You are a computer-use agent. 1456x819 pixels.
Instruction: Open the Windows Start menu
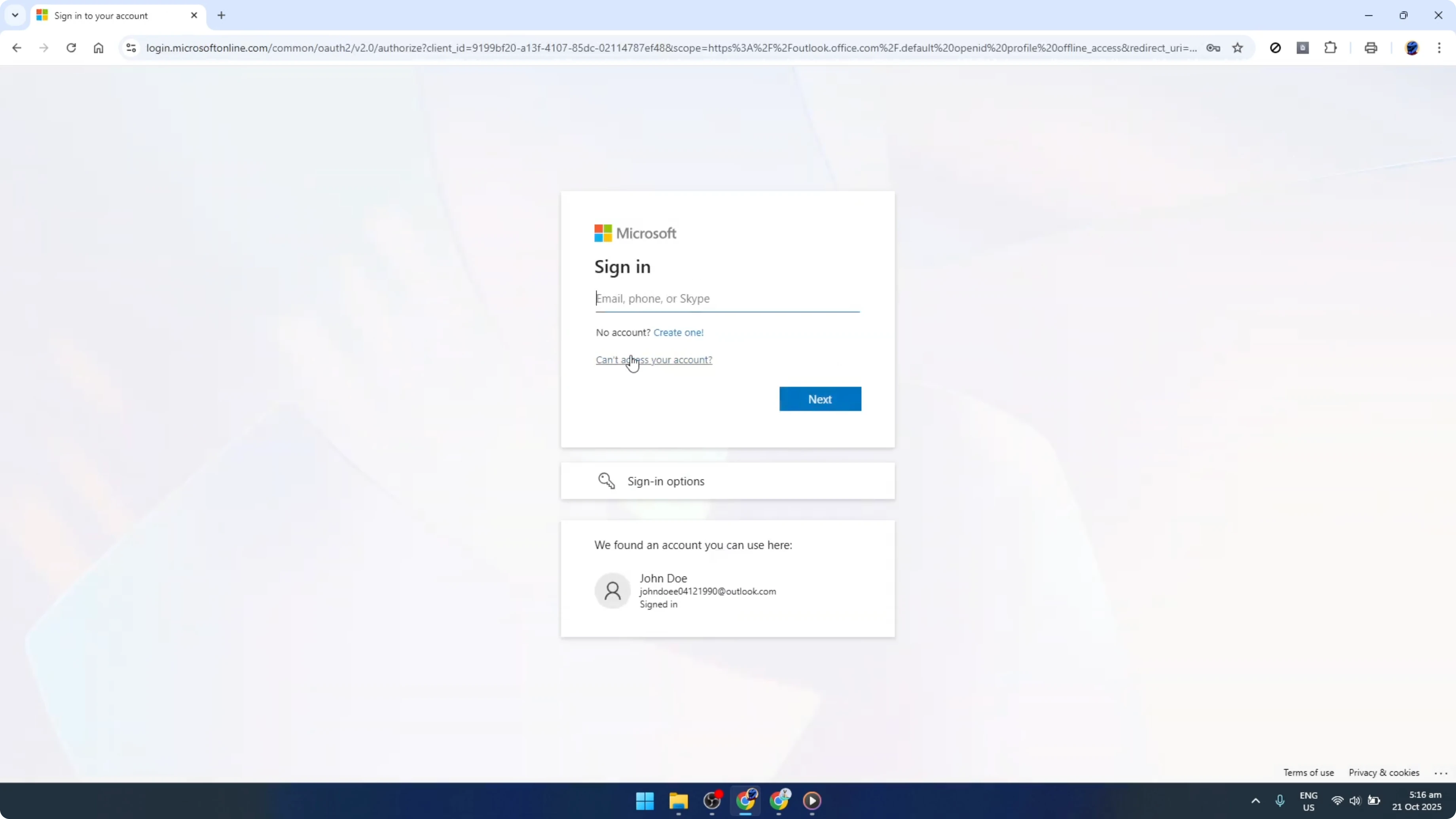[645, 801]
